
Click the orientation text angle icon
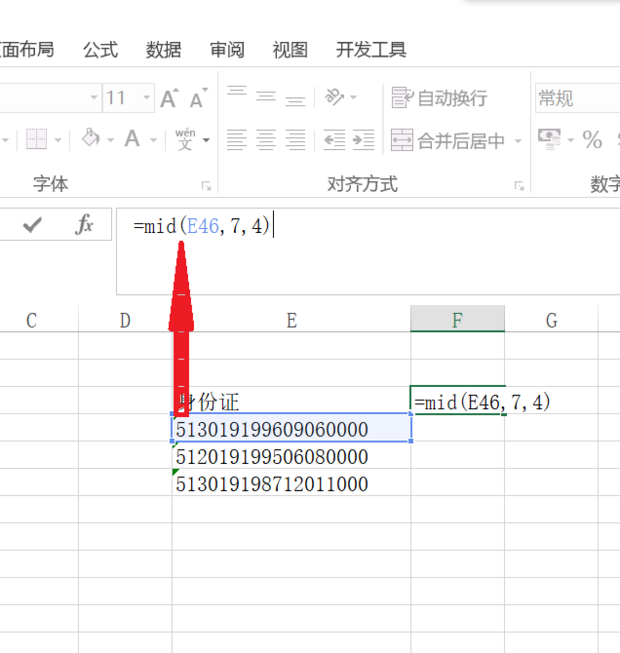(x=334, y=97)
